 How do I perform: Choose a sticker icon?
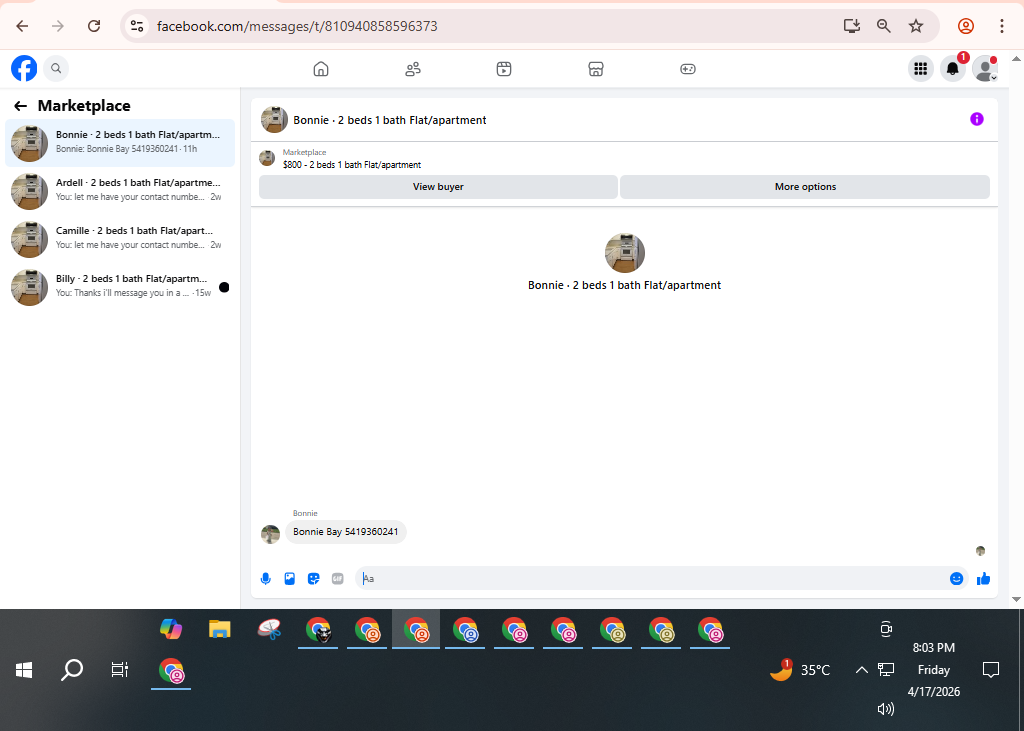[x=314, y=579]
